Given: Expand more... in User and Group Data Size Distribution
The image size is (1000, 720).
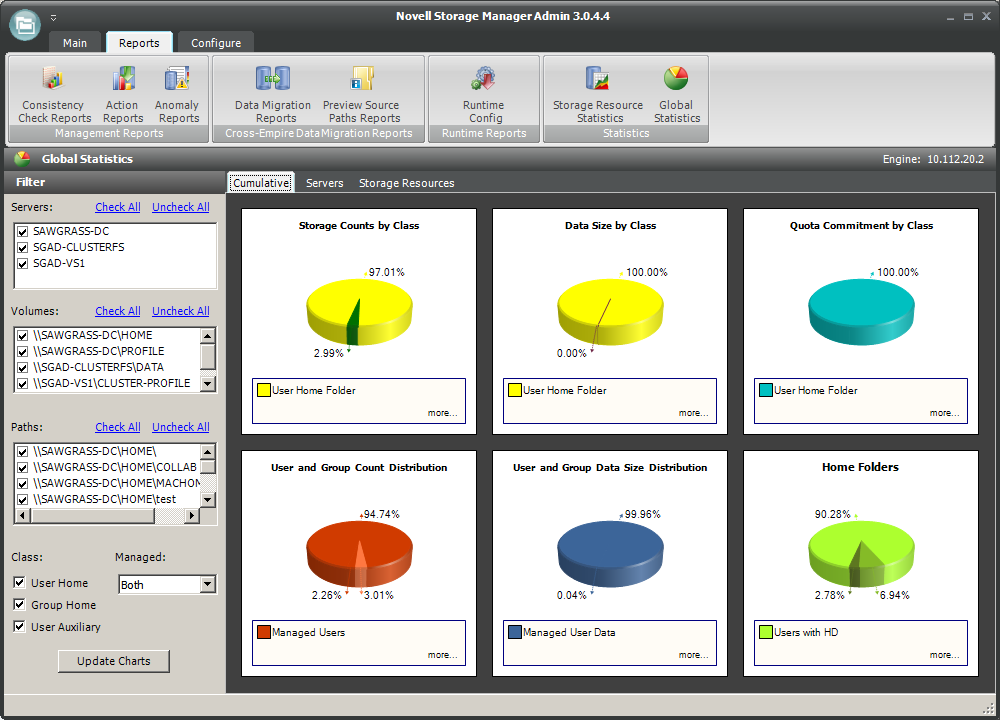Looking at the screenshot, I should [693, 655].
